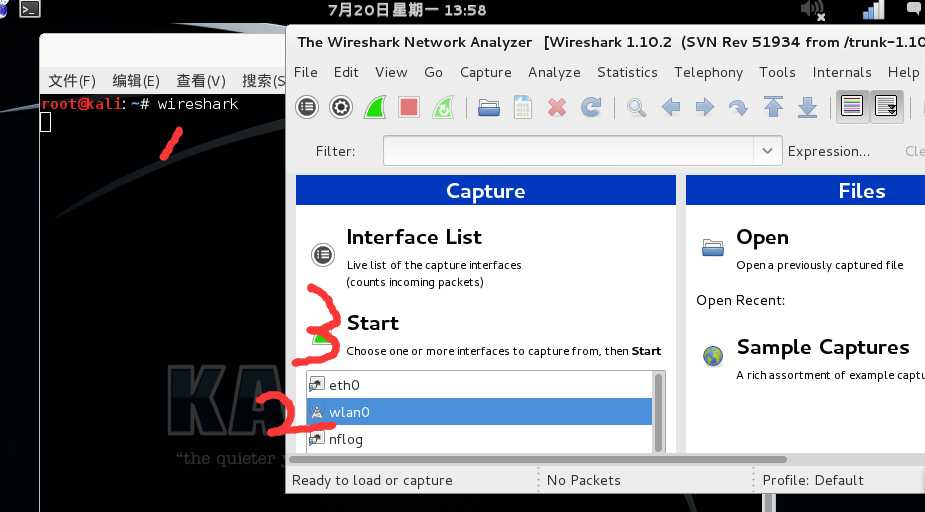The image size is (925, 512).
Task: Open the Edit menu in Wireshark
Action: pos(346,72)
